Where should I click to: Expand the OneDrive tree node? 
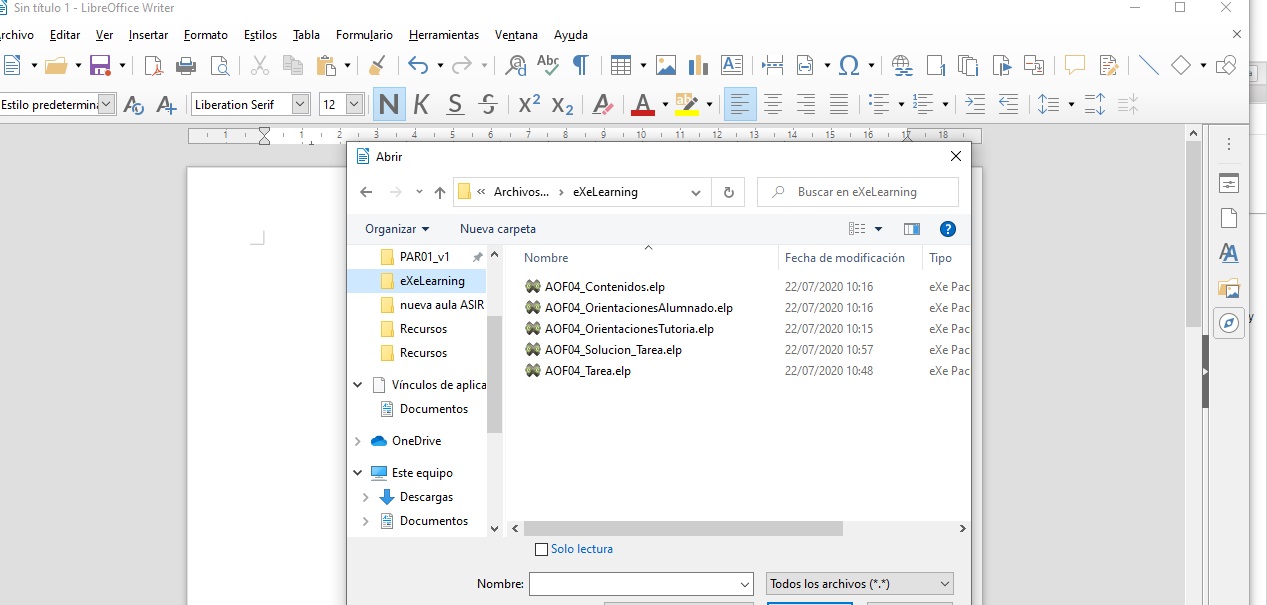[358, 441]
